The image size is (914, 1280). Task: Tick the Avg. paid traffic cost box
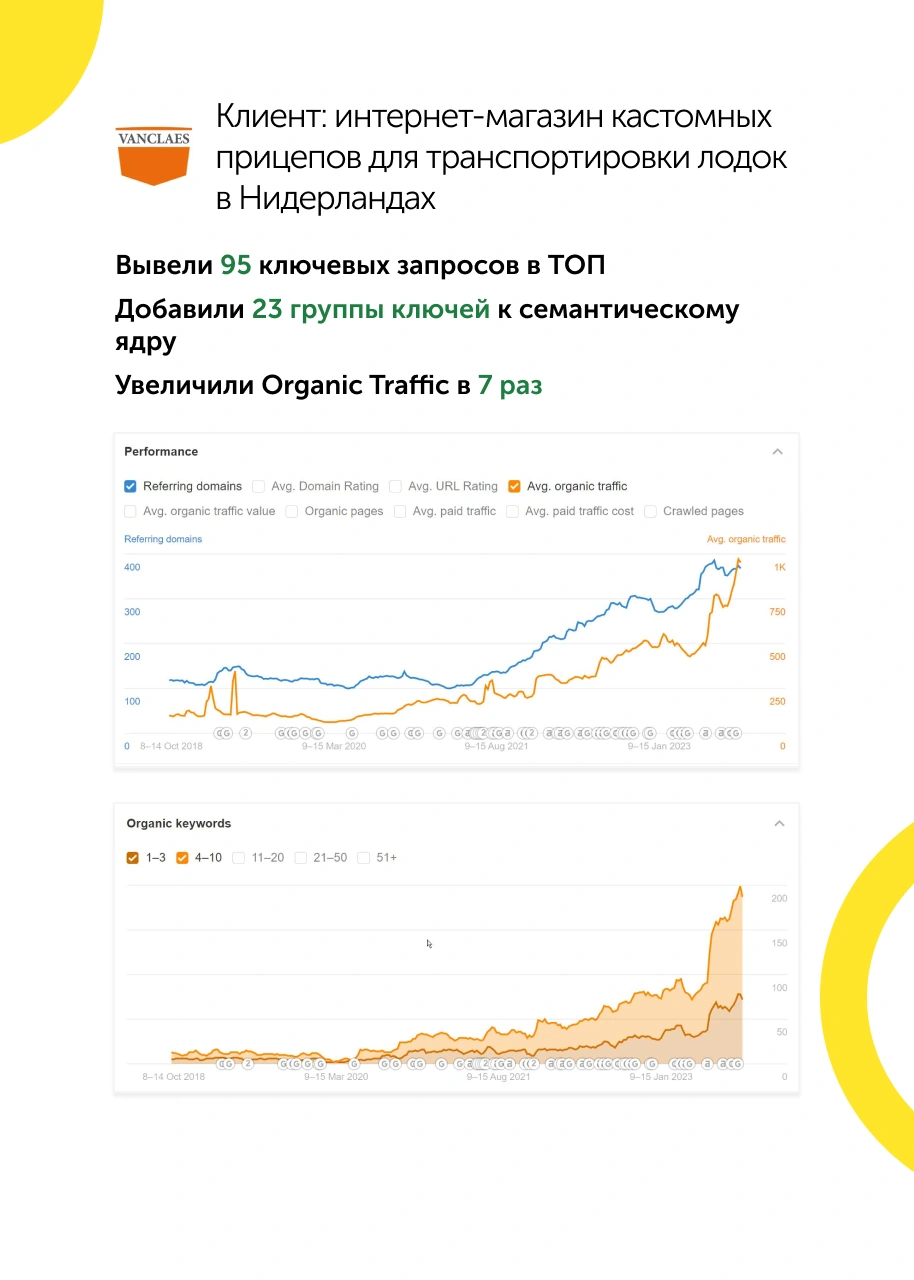point(512,512)
